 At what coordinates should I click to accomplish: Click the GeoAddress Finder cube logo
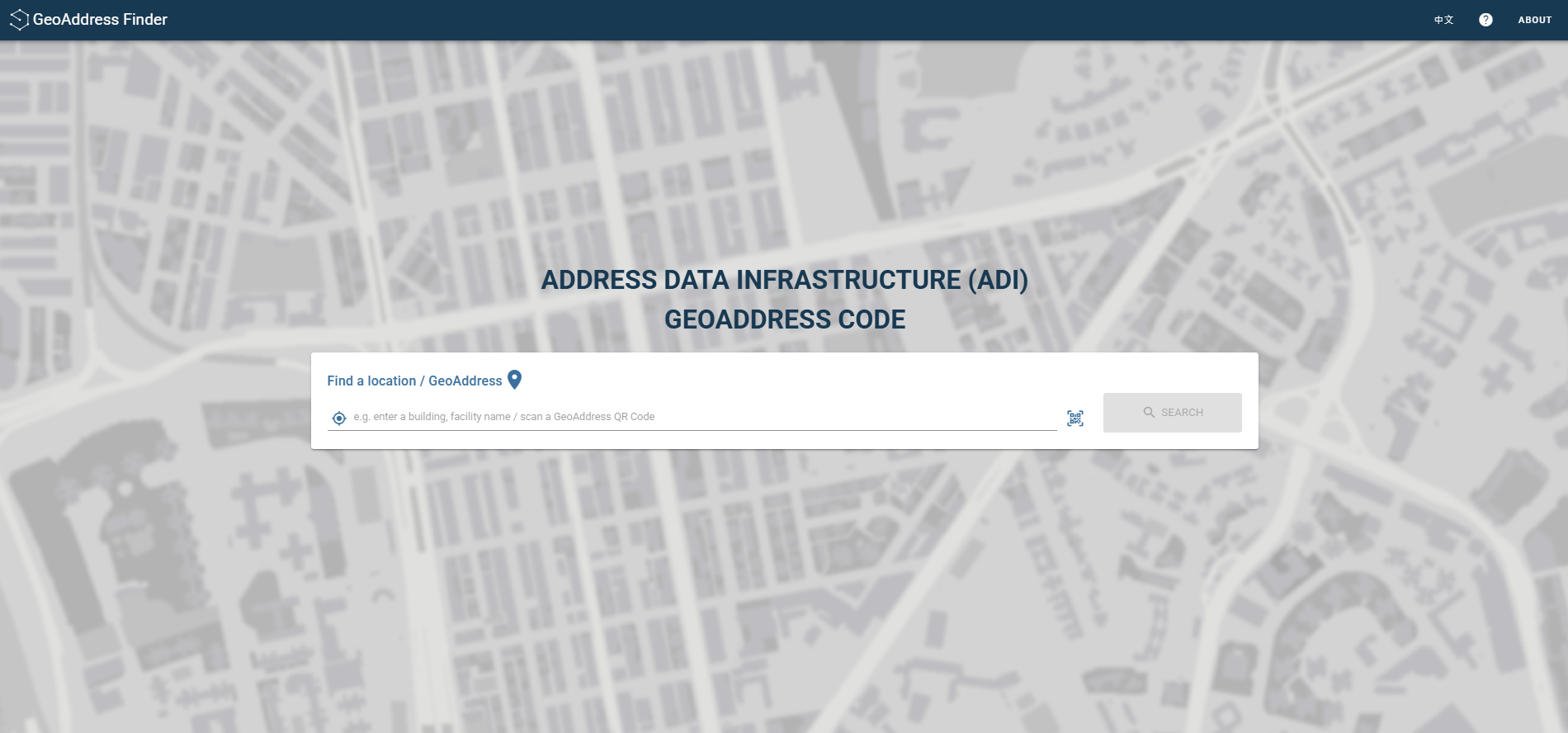coord(19,20)
